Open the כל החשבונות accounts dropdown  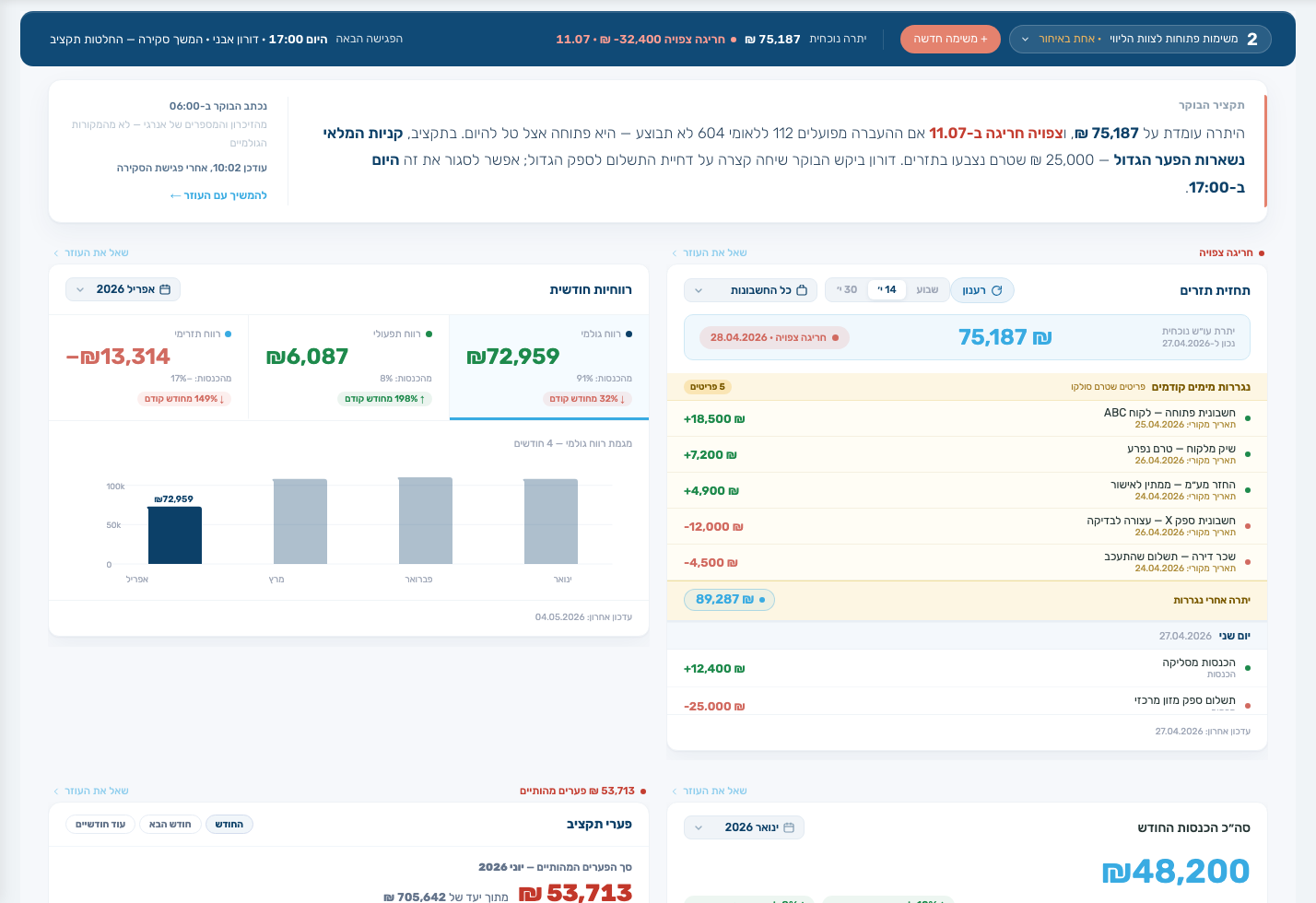coord(750,290)
